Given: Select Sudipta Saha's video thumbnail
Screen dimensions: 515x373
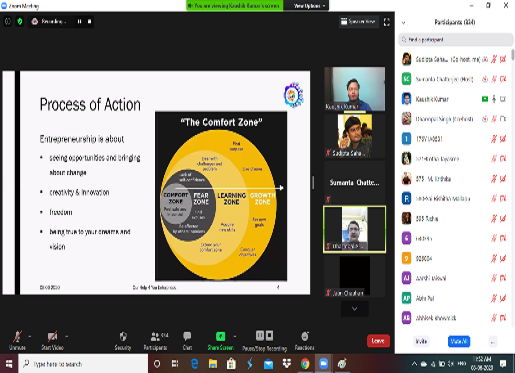Looking at the screenshot, I should tap(354, 136).
